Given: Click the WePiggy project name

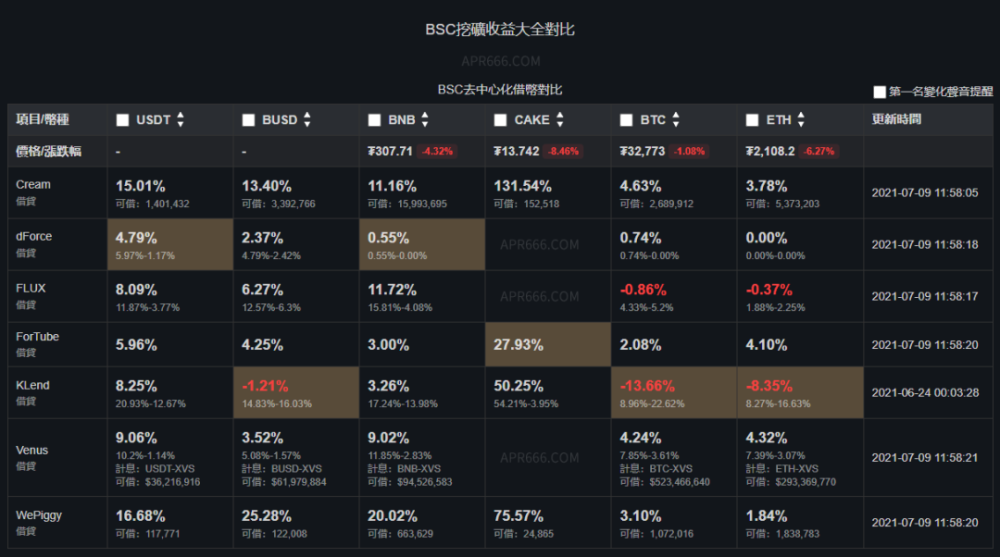Looking at the screenshot, I should tap(38, 515).
